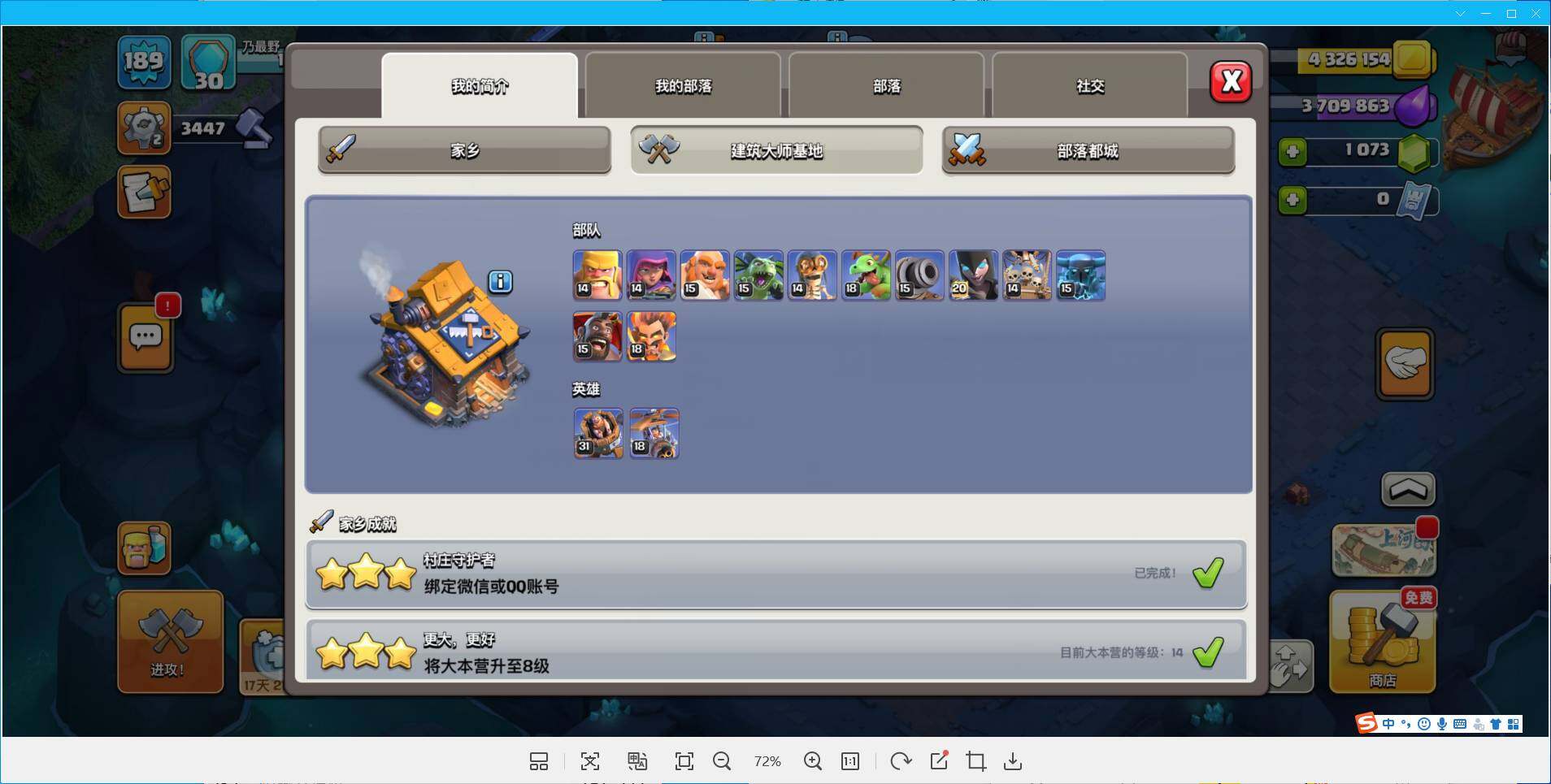Enter fullscreen from the viewer toolbar
1551x784 pixels.
coord(684,761)
